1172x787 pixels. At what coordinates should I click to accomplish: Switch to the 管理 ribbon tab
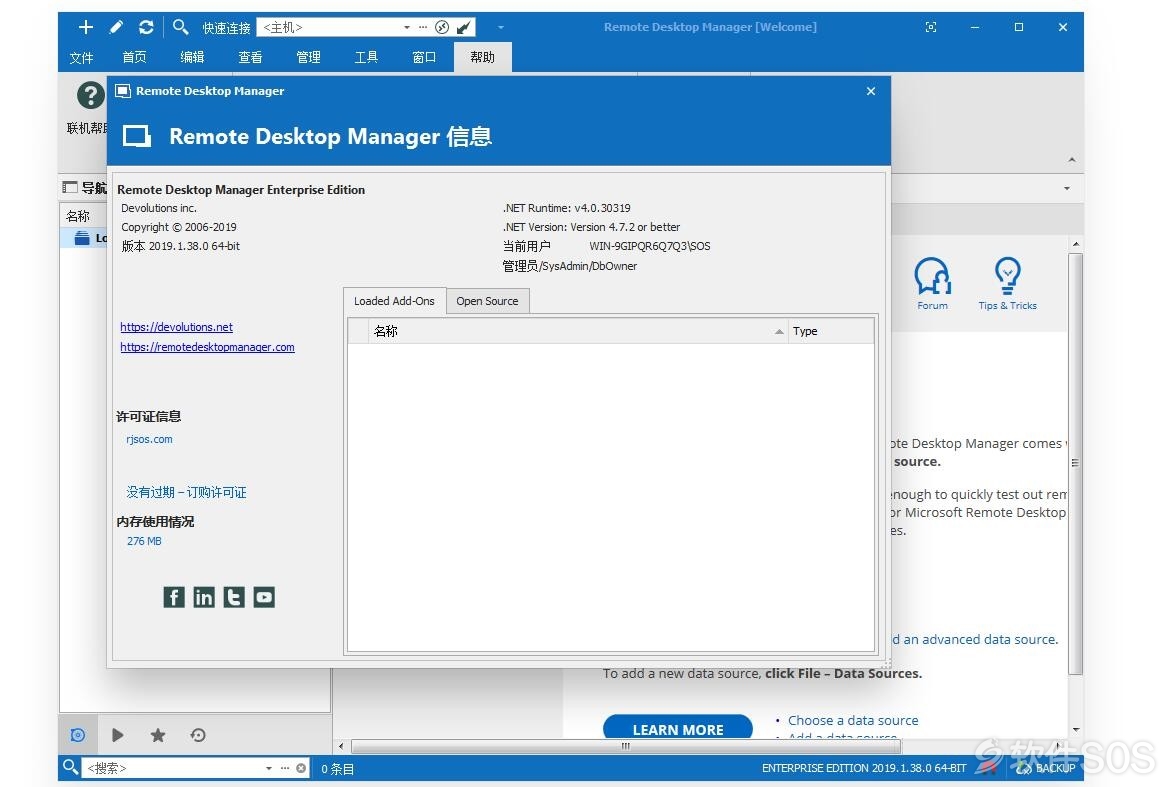[308, 58]
